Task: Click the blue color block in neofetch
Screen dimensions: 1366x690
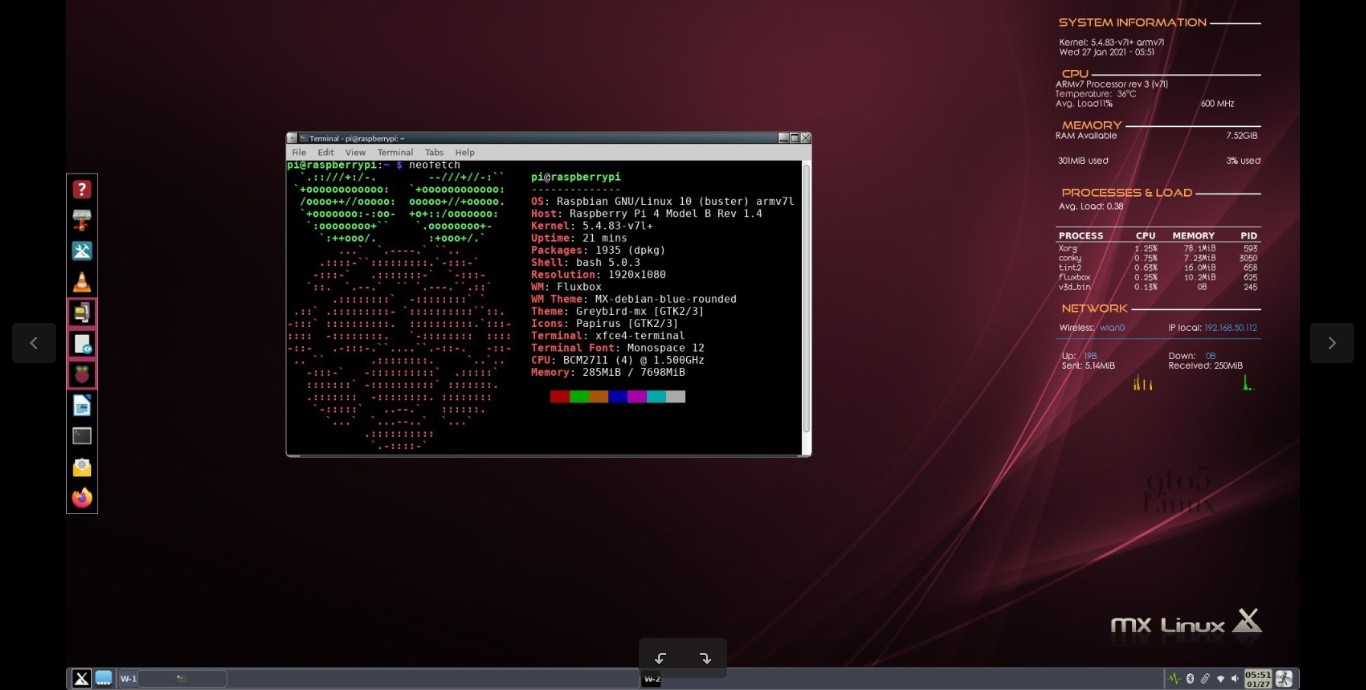Action: tap(618, 397)
